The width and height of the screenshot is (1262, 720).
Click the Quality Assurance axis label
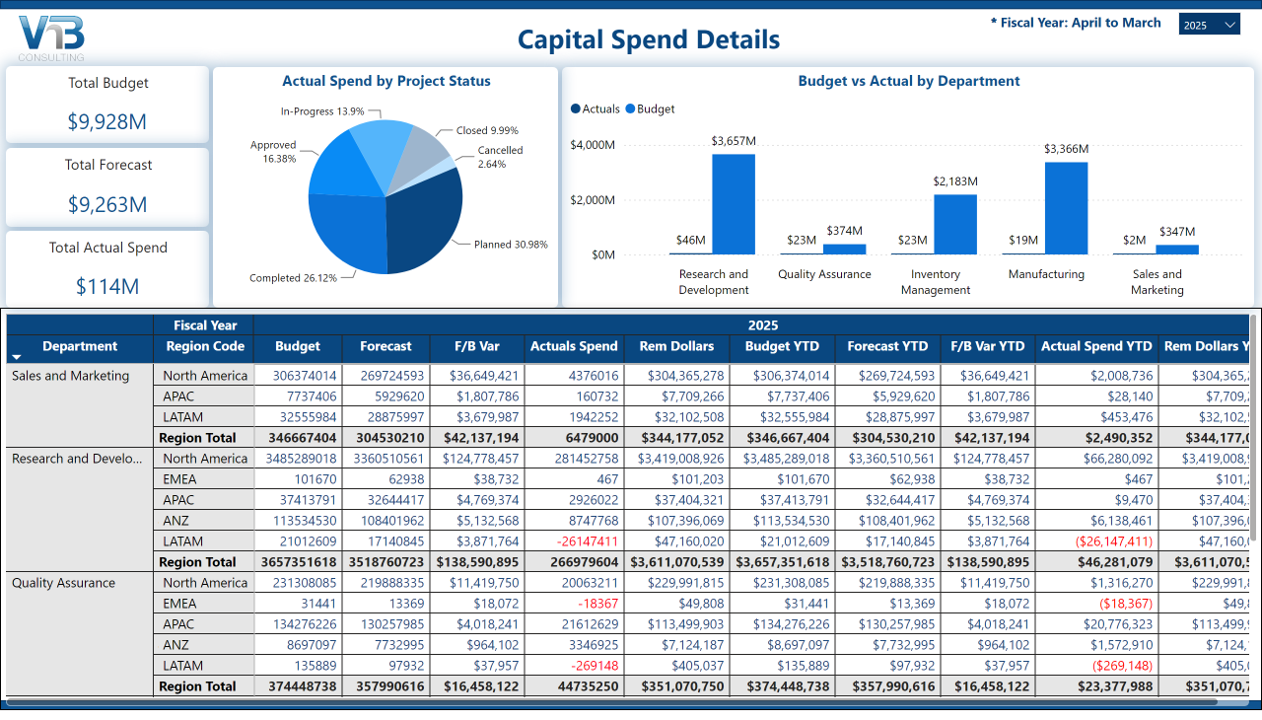[824, 274]
